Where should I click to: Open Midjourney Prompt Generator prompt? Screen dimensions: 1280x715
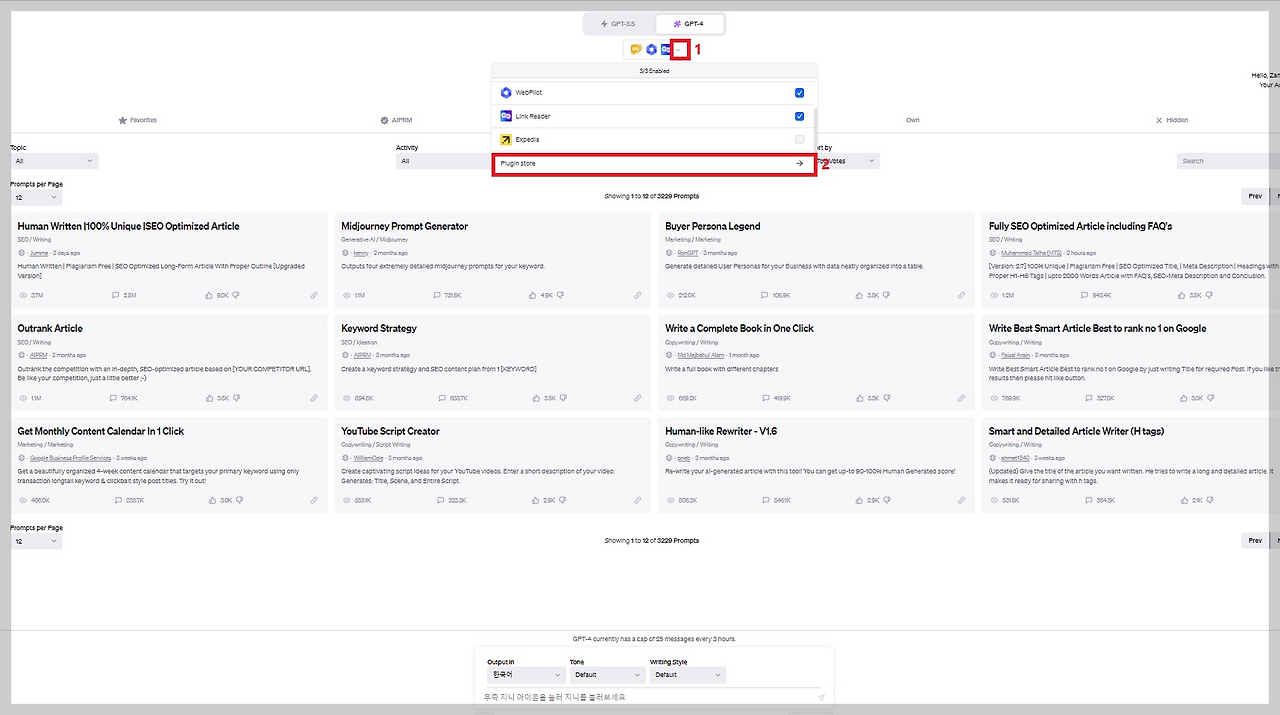tap(404, 226)
